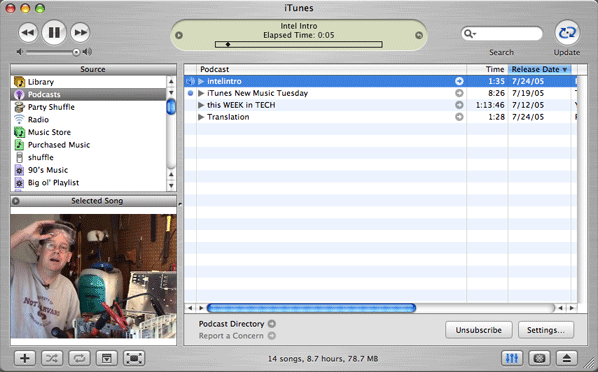598x372 pixels.
Task: Click right arrow in the track display
Action: (419, 35)
